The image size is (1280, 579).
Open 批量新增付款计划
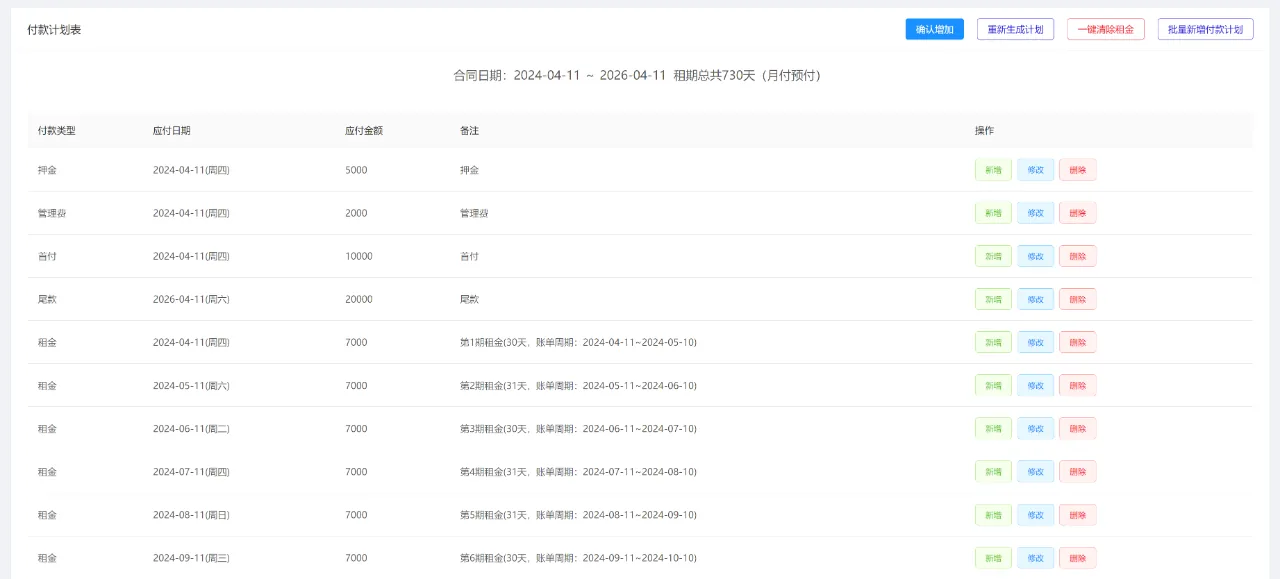click(x=1206, y=29)
